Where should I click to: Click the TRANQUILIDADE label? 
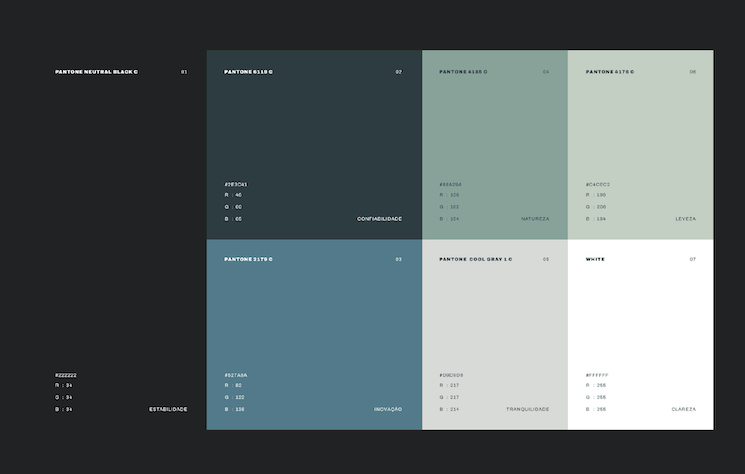tap(527, 409)
